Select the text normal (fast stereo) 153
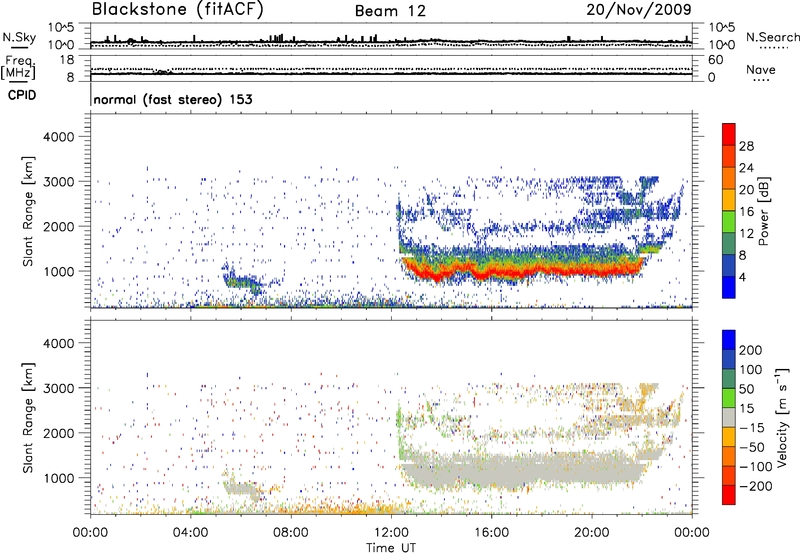 tap(173, 100)
